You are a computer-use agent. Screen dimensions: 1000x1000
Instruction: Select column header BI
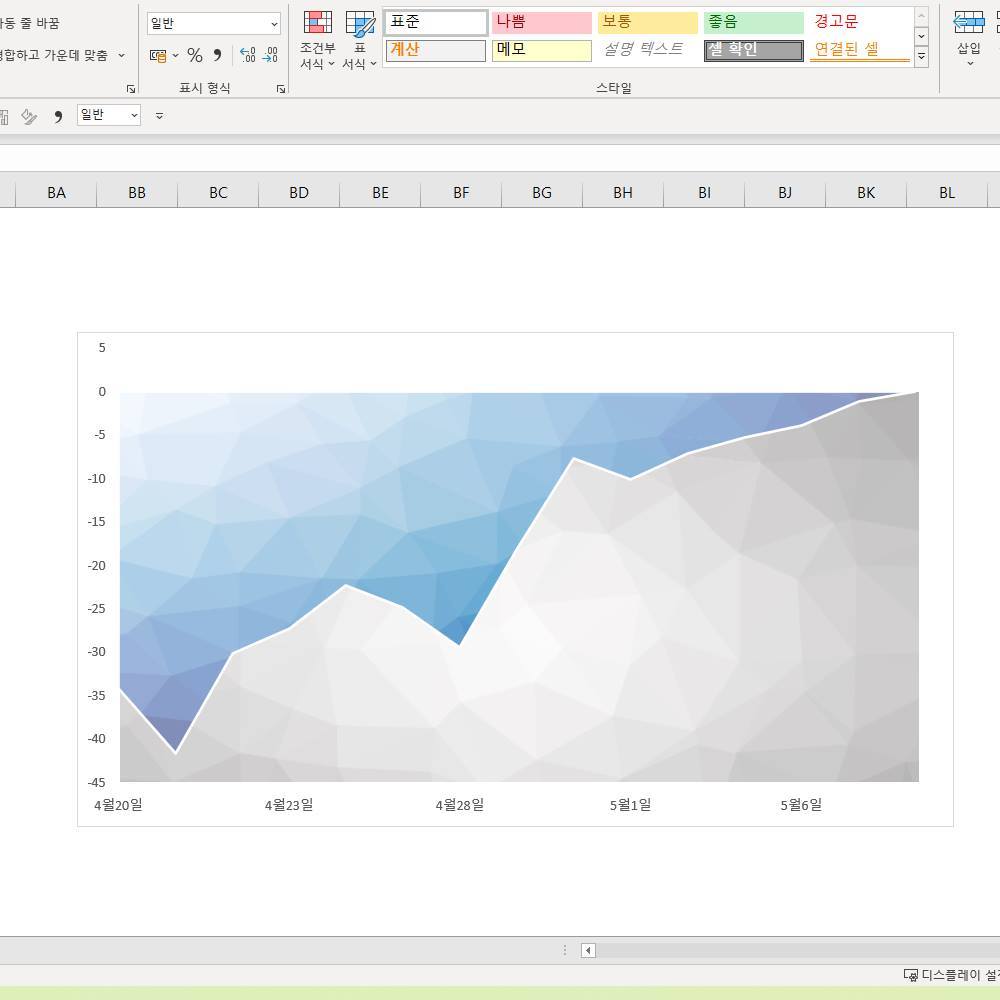[704, 193]
